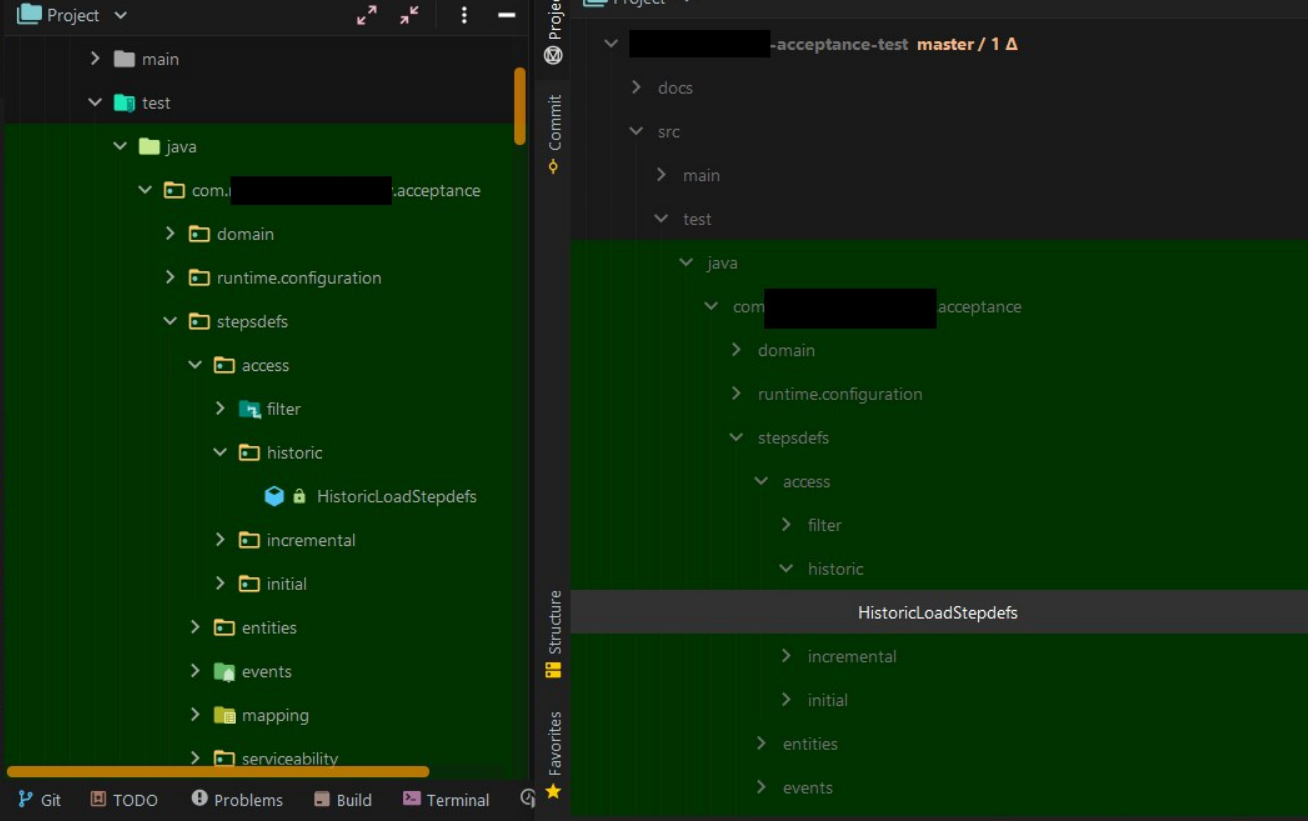Screen dimensions: 1308x821
Task: Click the horizontal orange scrollbar
Action: pos(215,771)
